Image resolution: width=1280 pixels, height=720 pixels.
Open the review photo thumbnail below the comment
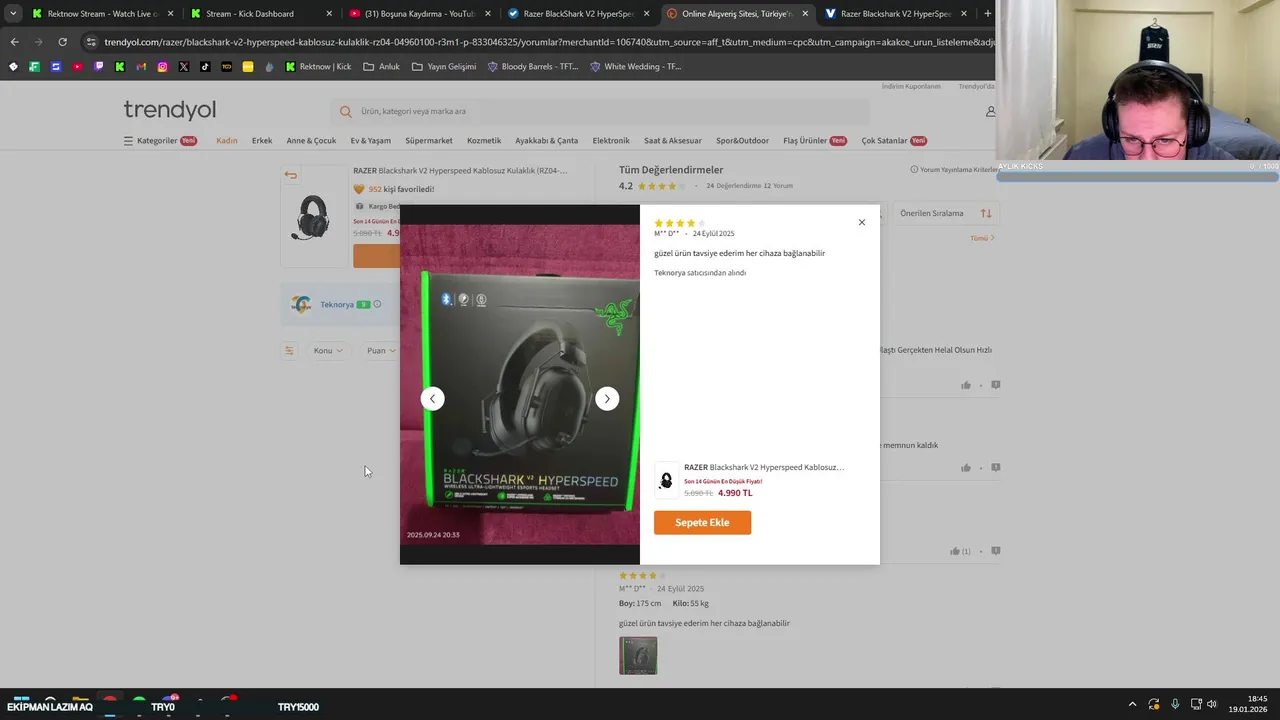point(638,655)
